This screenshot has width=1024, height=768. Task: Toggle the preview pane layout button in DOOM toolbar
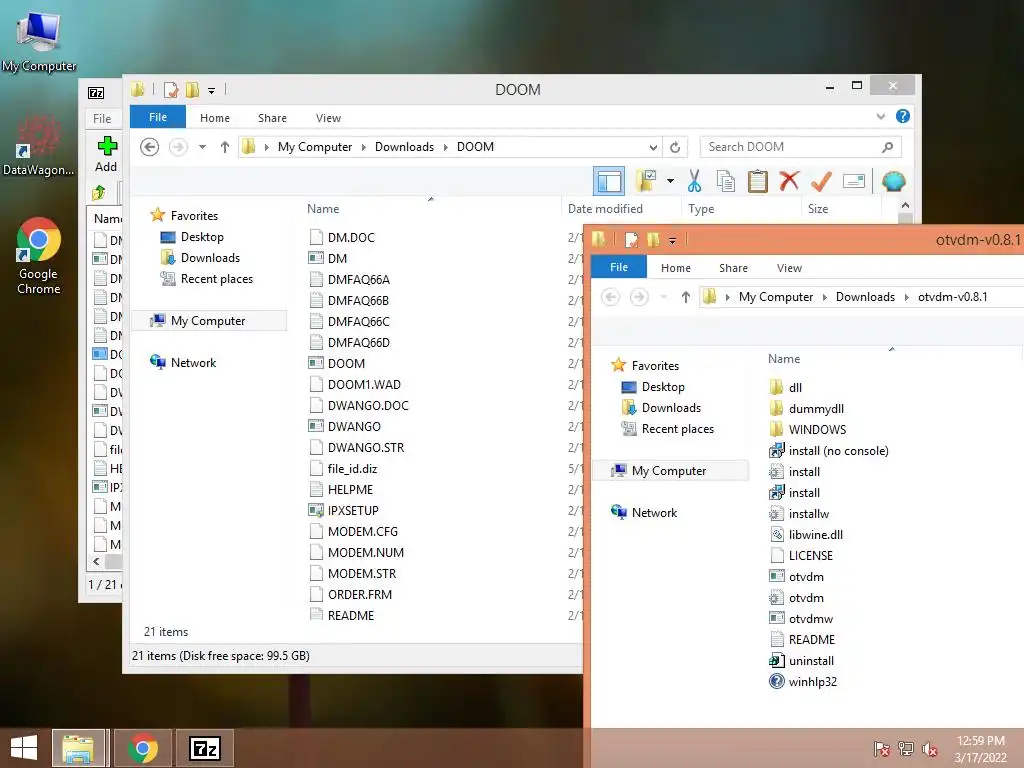tap(609, 182)
